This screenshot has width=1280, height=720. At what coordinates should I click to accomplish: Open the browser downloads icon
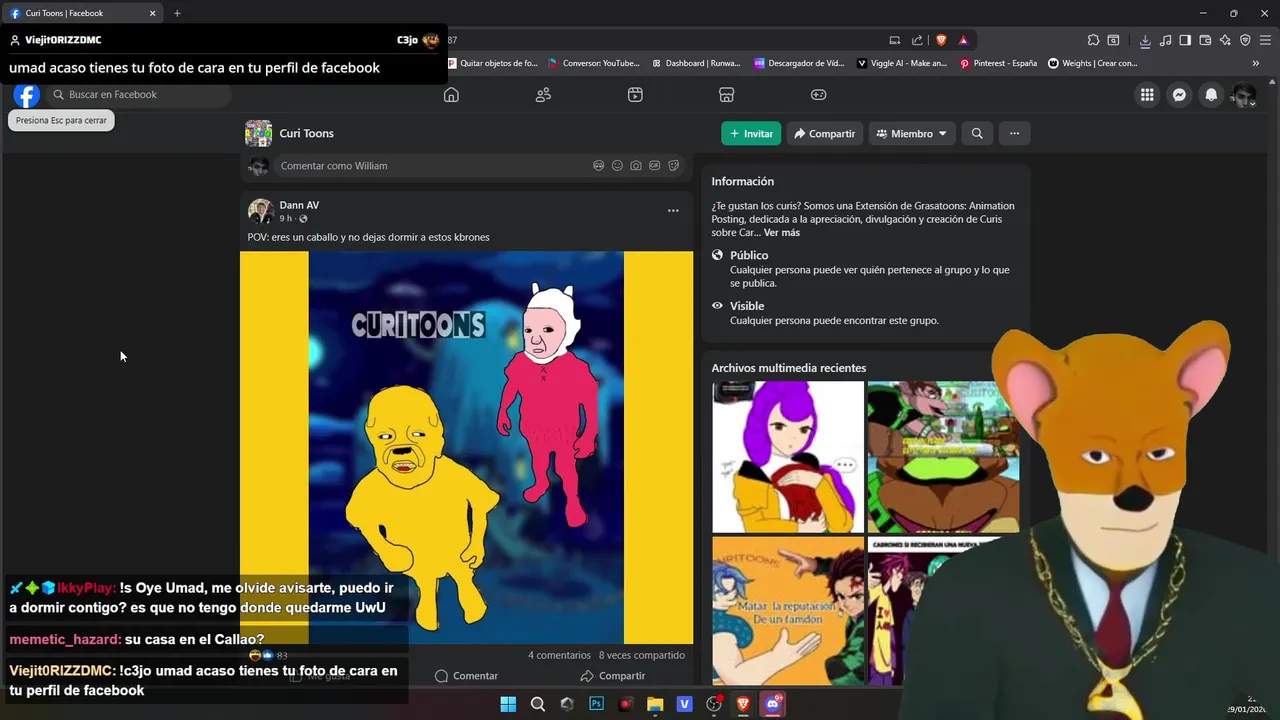pyautogui.click(x=1145, y=40)
